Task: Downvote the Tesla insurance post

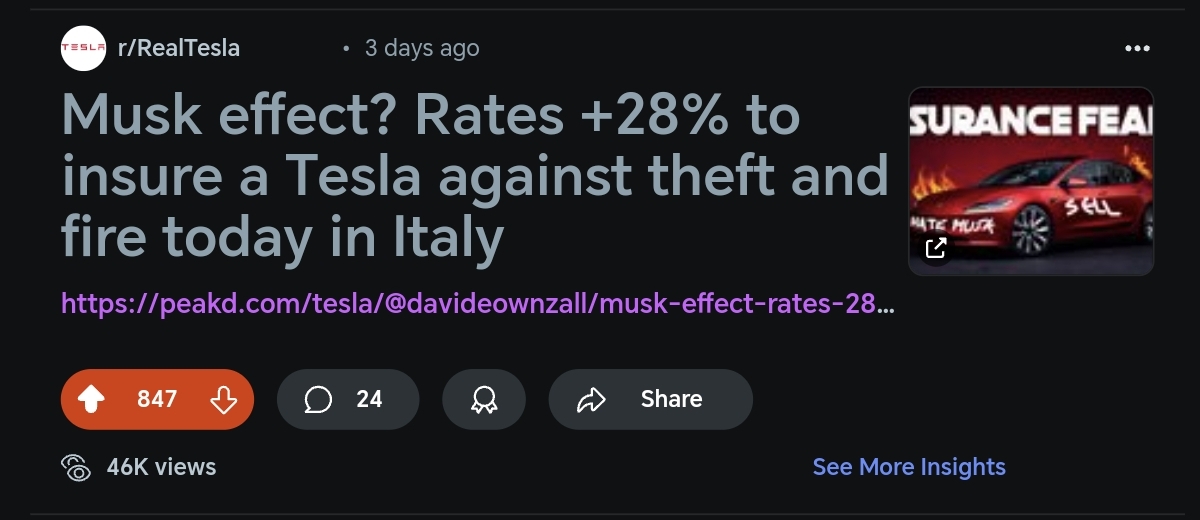Action: 223,400
